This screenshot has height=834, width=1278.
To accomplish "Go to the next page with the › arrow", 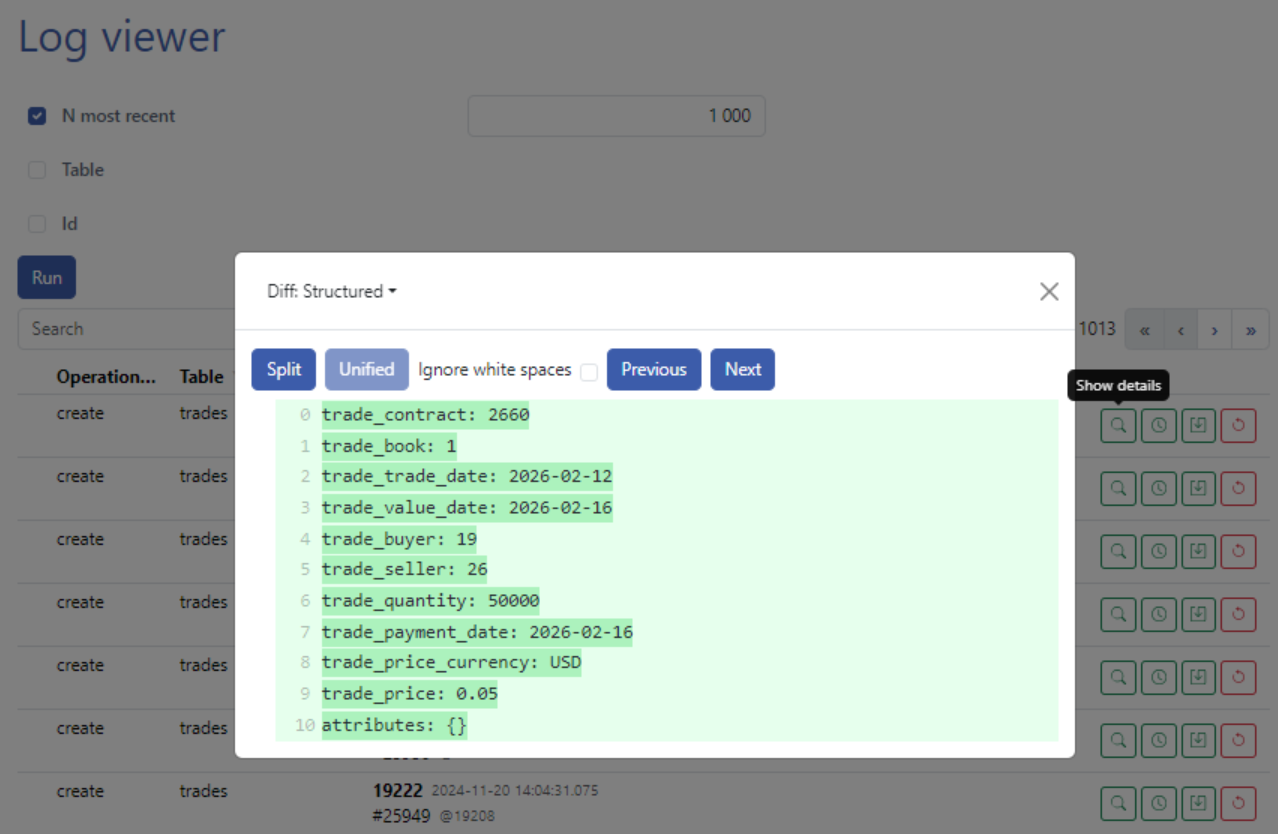I will coord(1214,329).
